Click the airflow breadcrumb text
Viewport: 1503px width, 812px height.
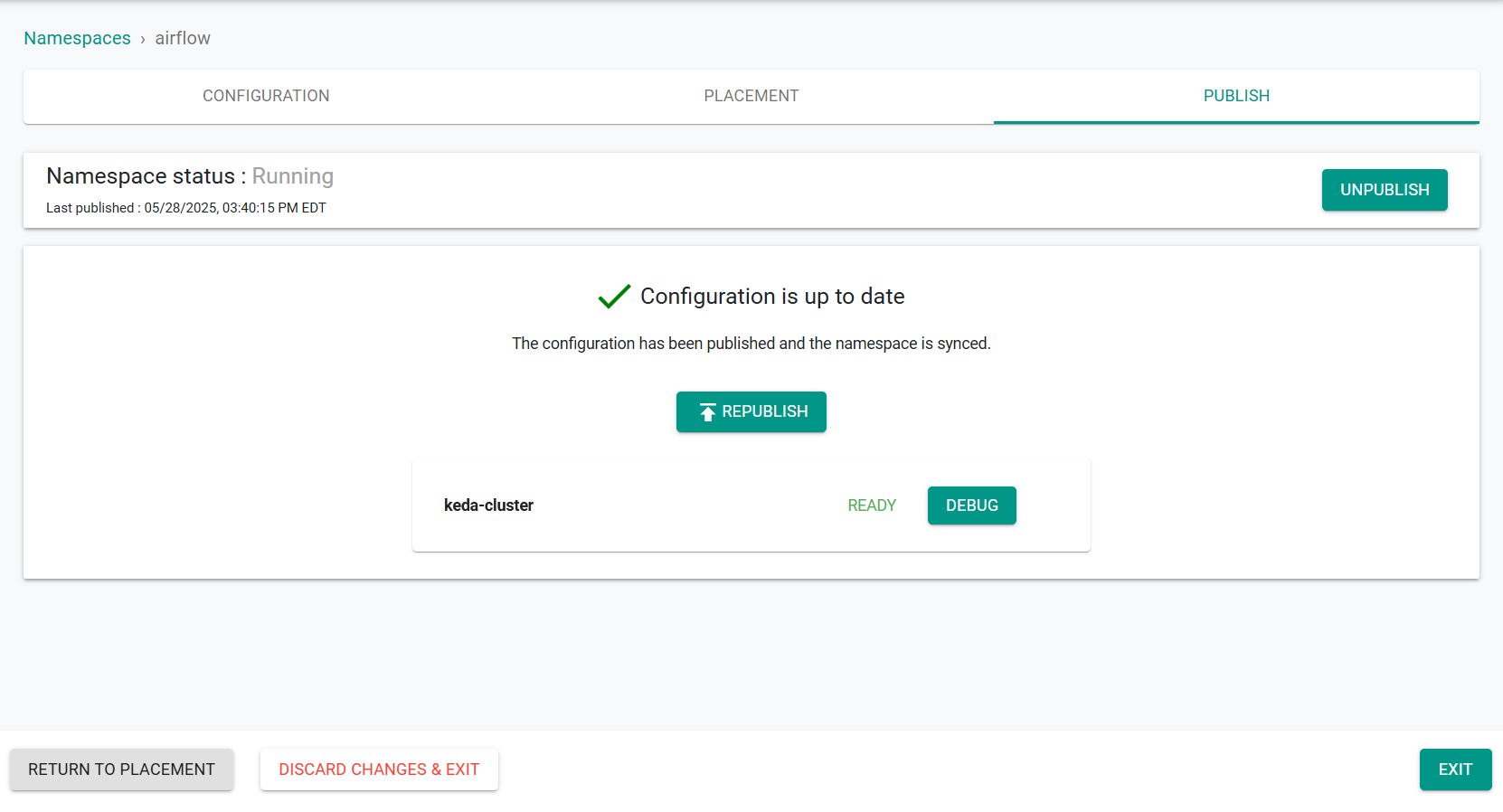(183, 38)
